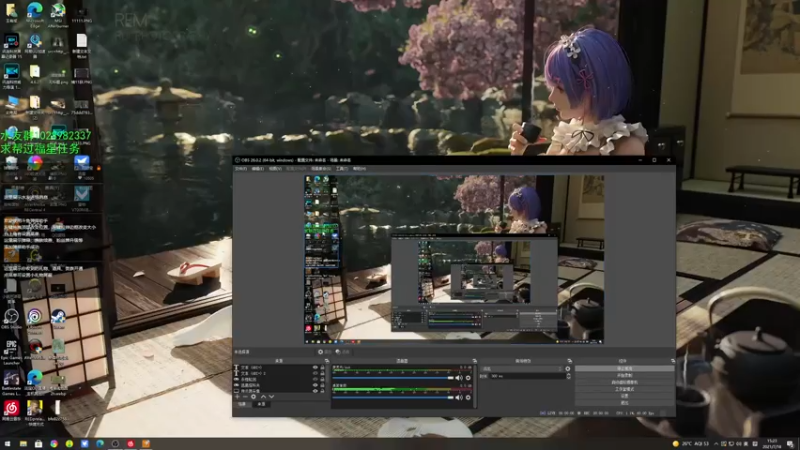Undock the Sources panel with its float icon
This screenshot has width=800, height=450.
coord(327,361)
